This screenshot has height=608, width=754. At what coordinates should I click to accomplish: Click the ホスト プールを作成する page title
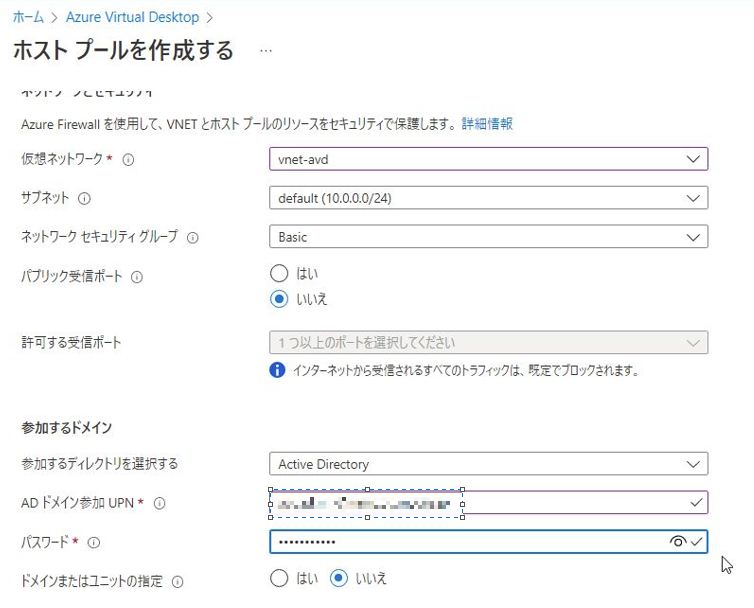(123, 50)
